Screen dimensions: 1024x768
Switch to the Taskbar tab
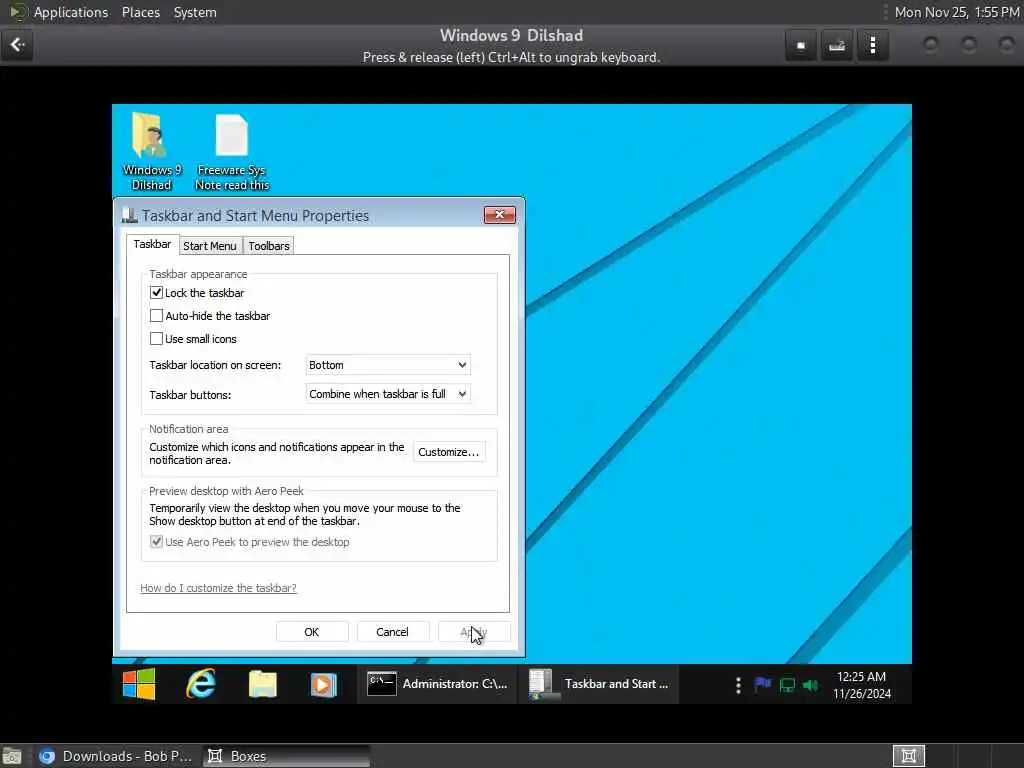(x=152, y=244)
